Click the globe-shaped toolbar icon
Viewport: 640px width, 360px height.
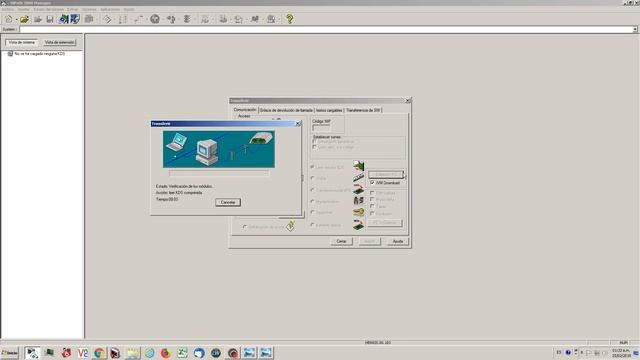click(155, 19)
